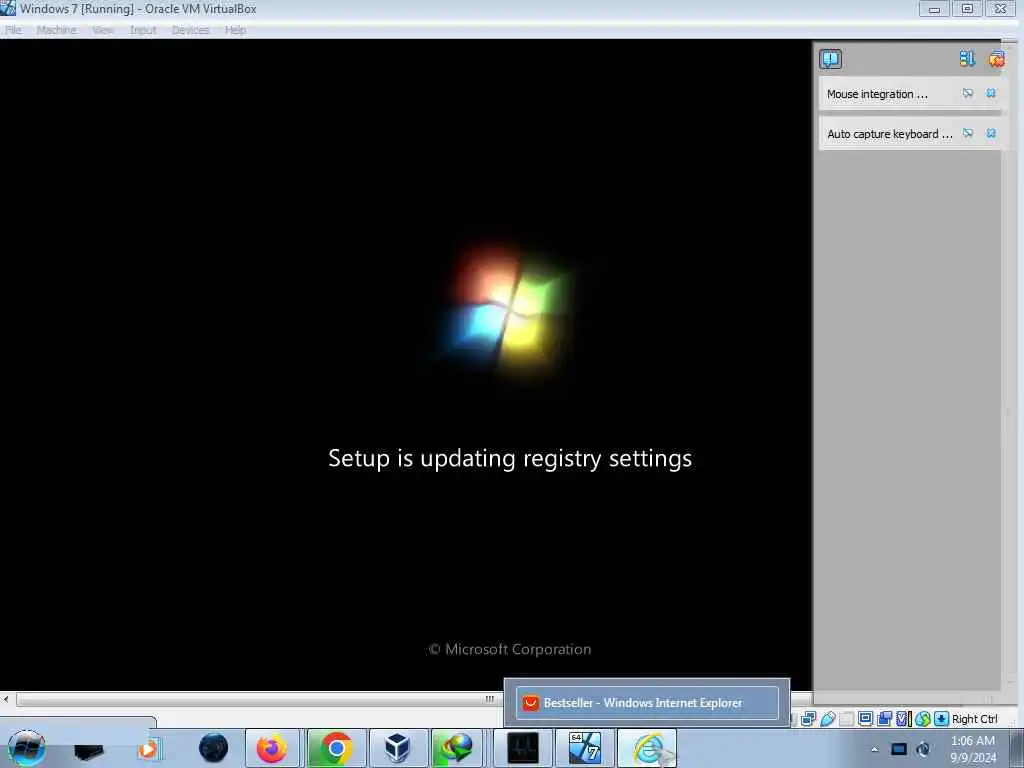1024x768 pixels.
Task: Click the notification ordering toggle icon
Action: tap(967, 59)
